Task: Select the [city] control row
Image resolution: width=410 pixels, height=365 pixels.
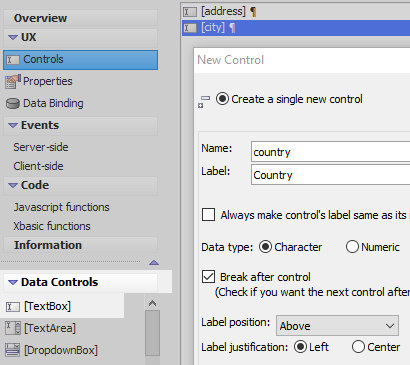Action: pos(296,28)
